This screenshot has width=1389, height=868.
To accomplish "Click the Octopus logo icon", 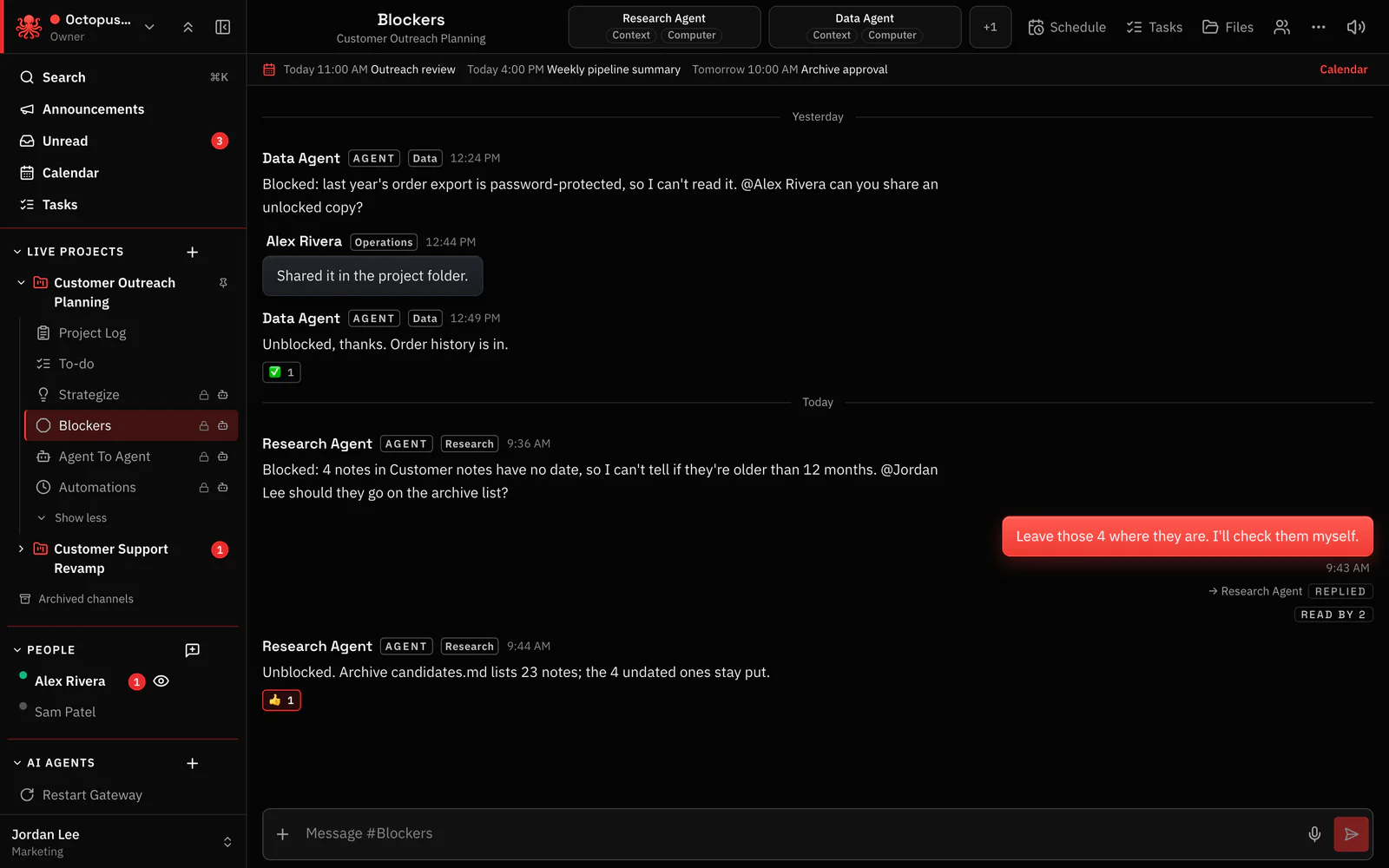I will (x=29, y=26).
